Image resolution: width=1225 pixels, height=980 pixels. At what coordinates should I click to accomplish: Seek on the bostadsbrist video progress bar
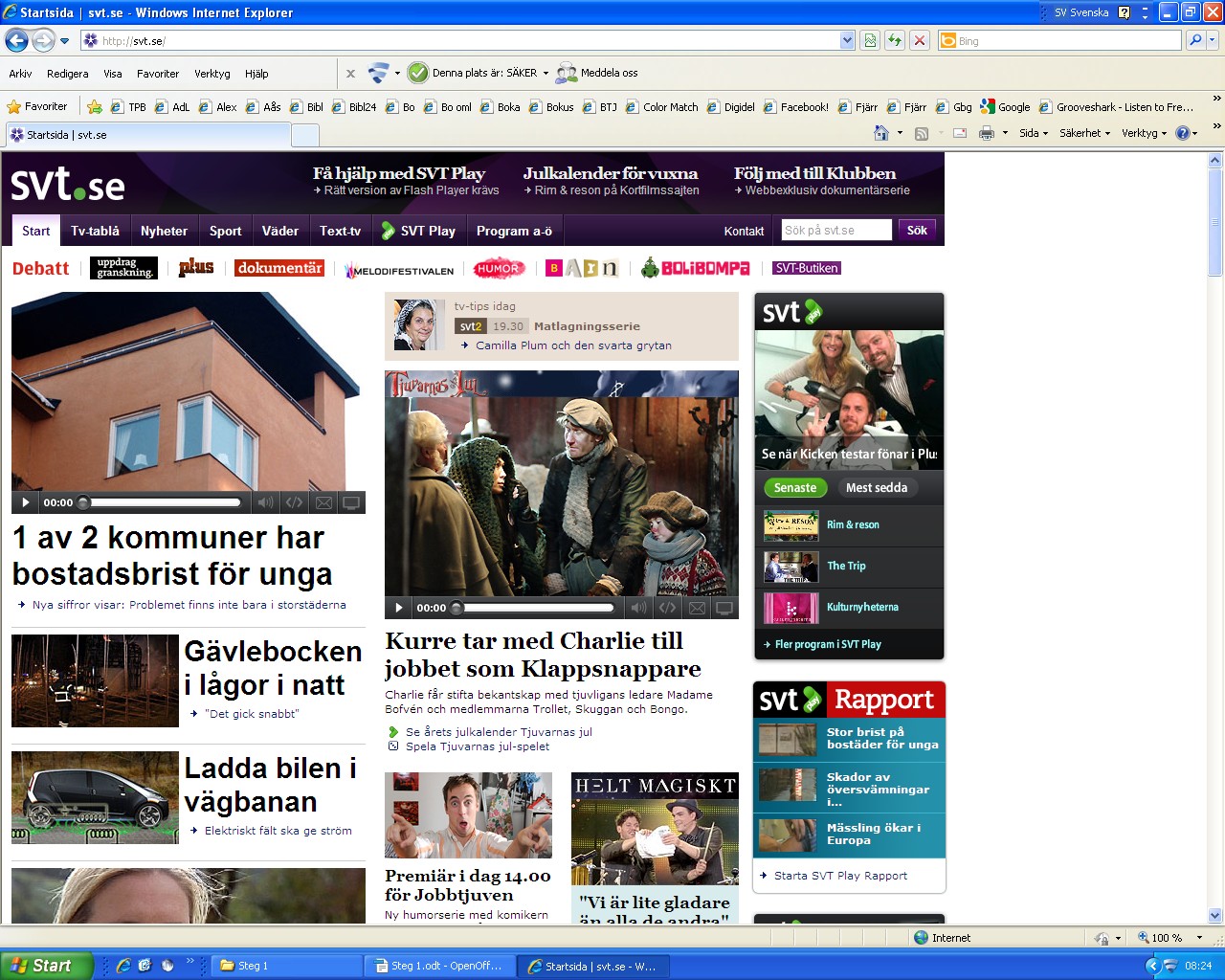tap(160, 502)
